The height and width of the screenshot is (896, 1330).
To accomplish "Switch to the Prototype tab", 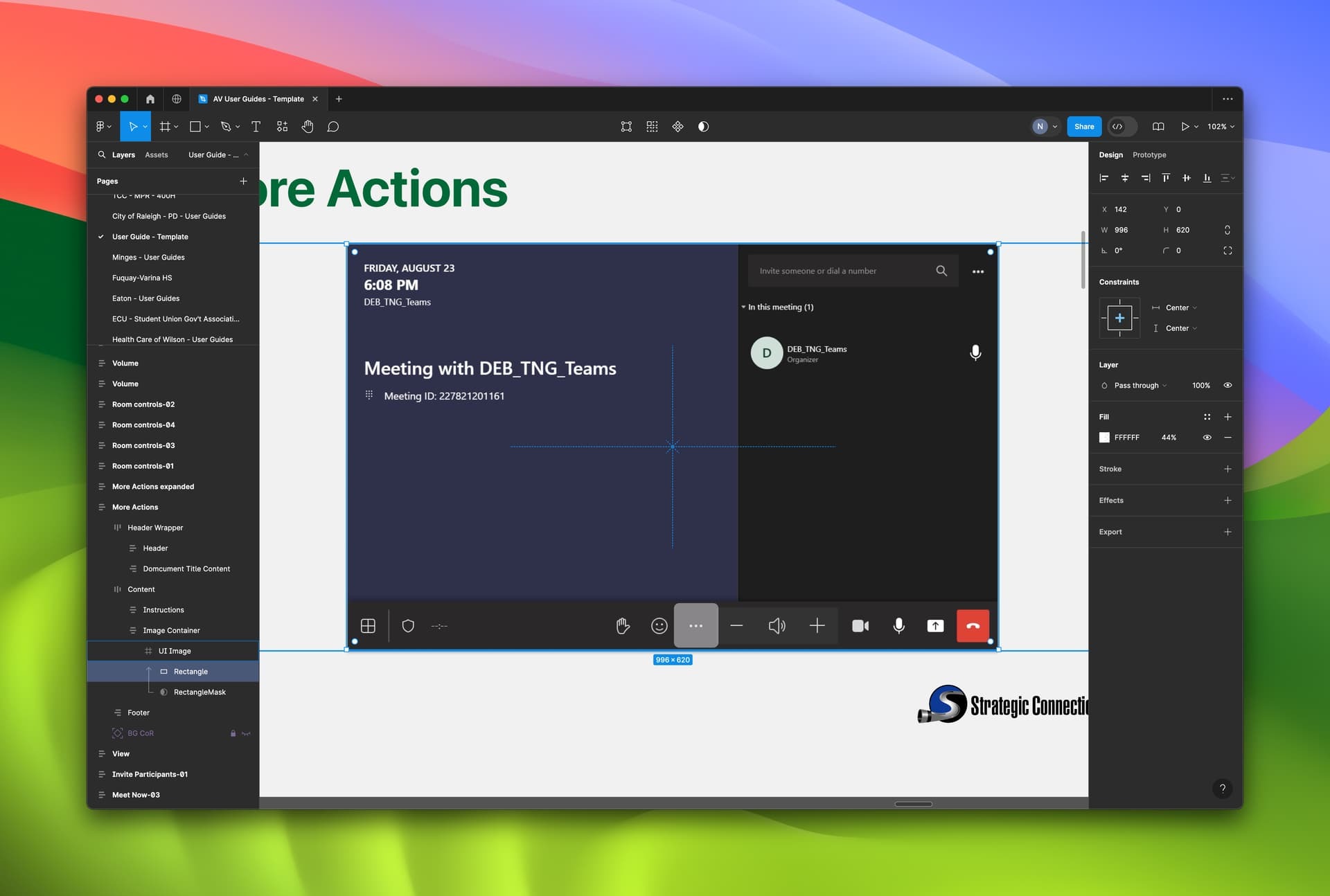I will pos(1149,154).
